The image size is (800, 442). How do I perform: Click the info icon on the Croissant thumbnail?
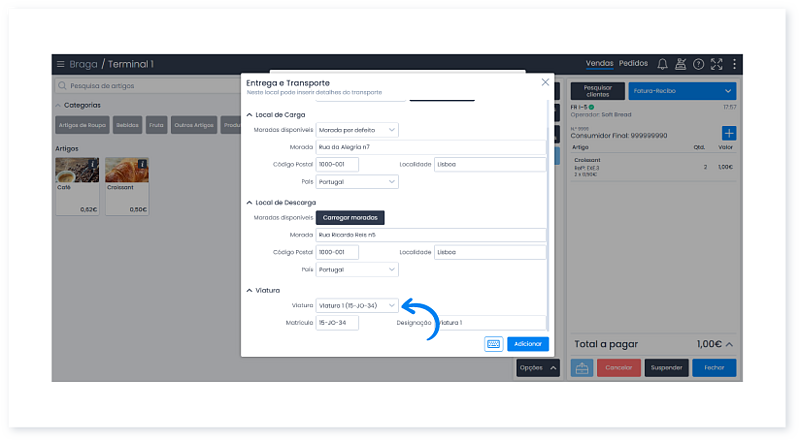tap(143, 163)
